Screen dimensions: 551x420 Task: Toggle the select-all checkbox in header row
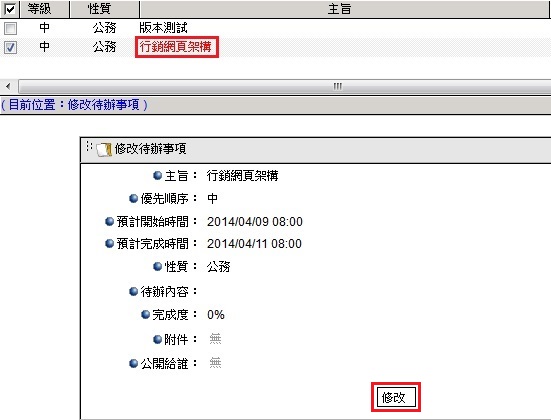[10, 9]
